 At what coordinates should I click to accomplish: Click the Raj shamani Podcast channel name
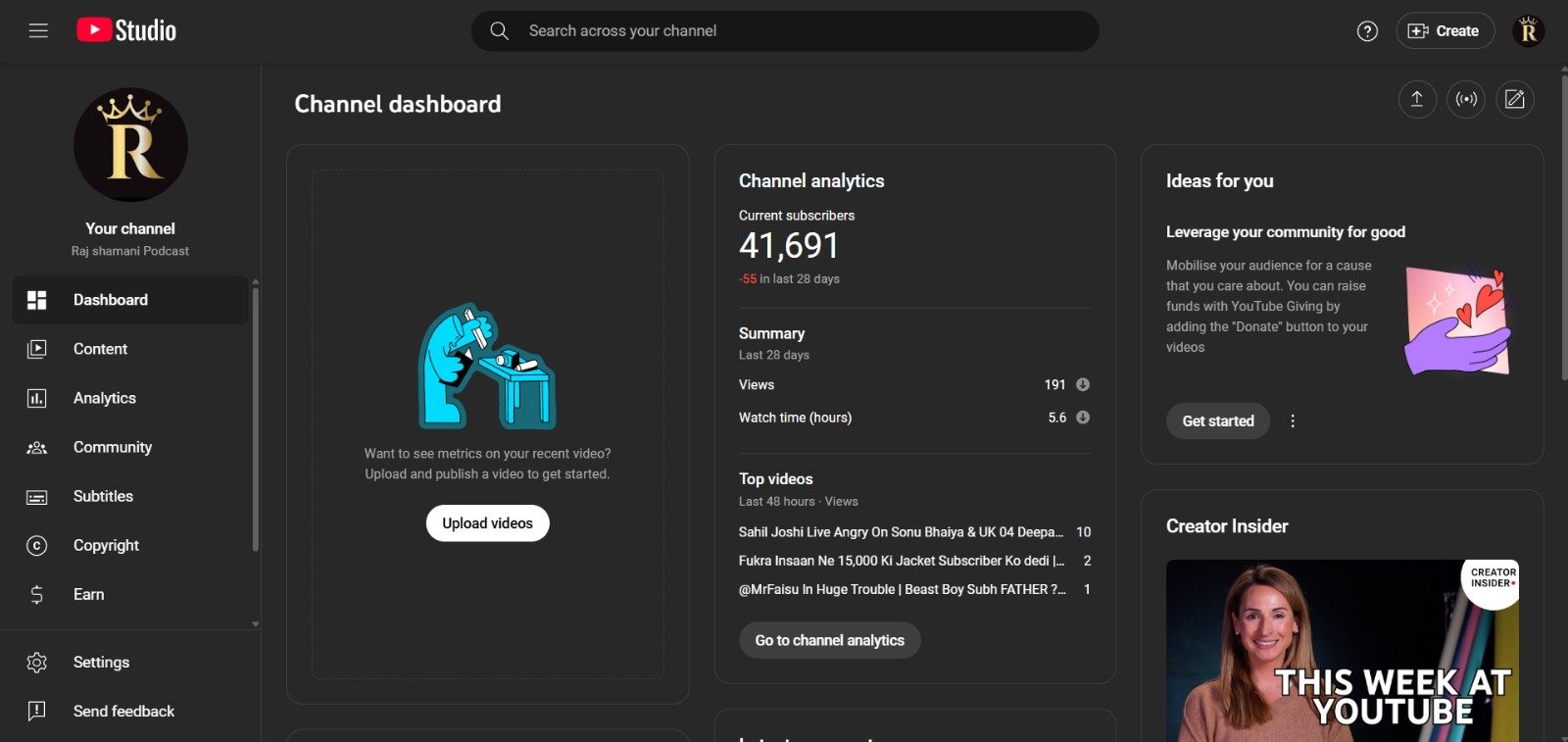[x=130, y=251]
